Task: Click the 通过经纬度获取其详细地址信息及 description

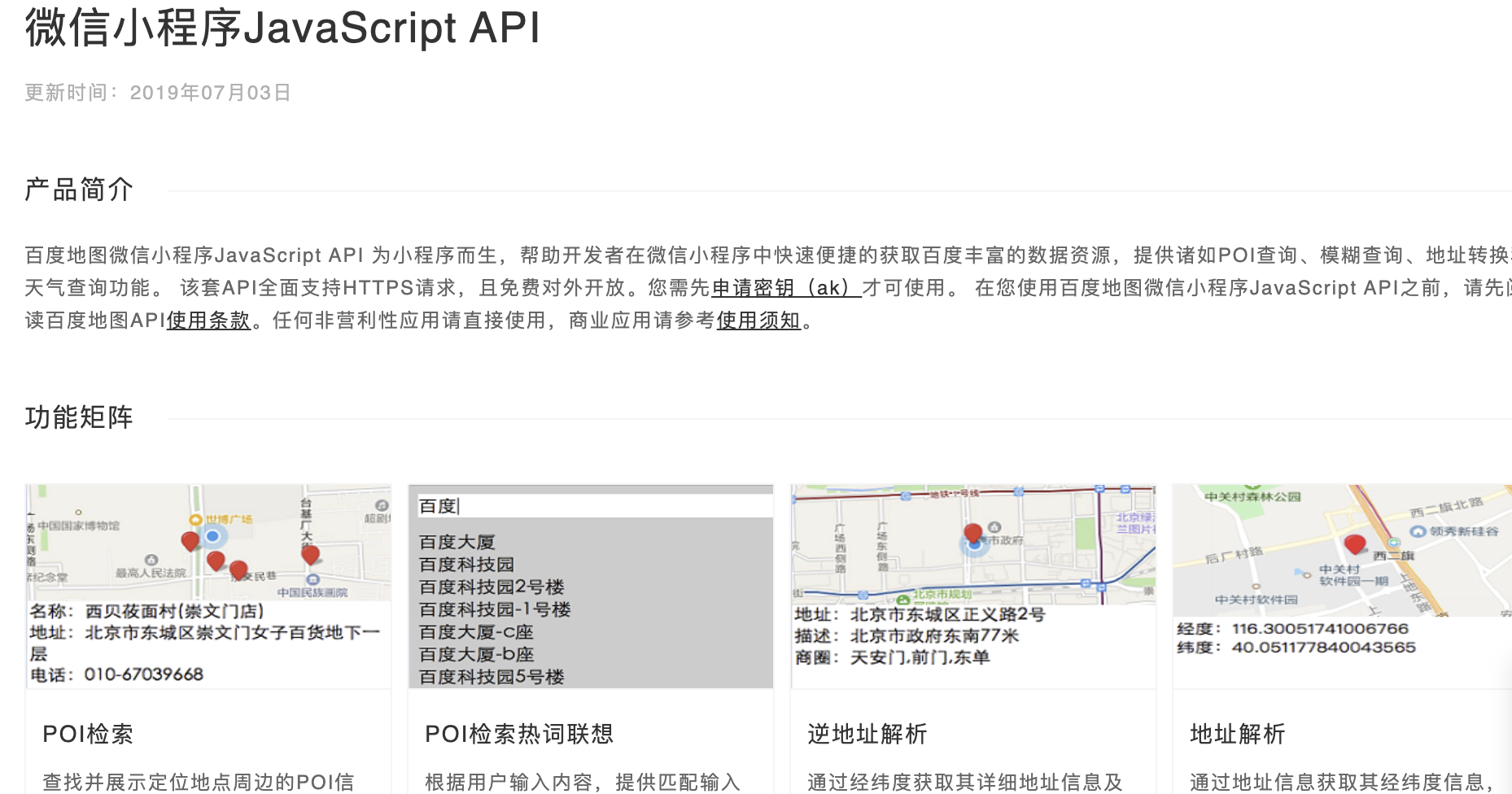Action: click(x=965, y=782)
